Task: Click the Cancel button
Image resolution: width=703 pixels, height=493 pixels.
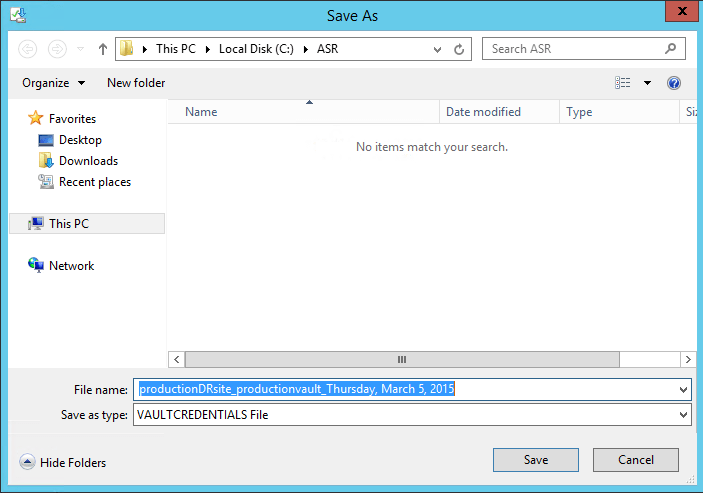Action: (635, 460)
